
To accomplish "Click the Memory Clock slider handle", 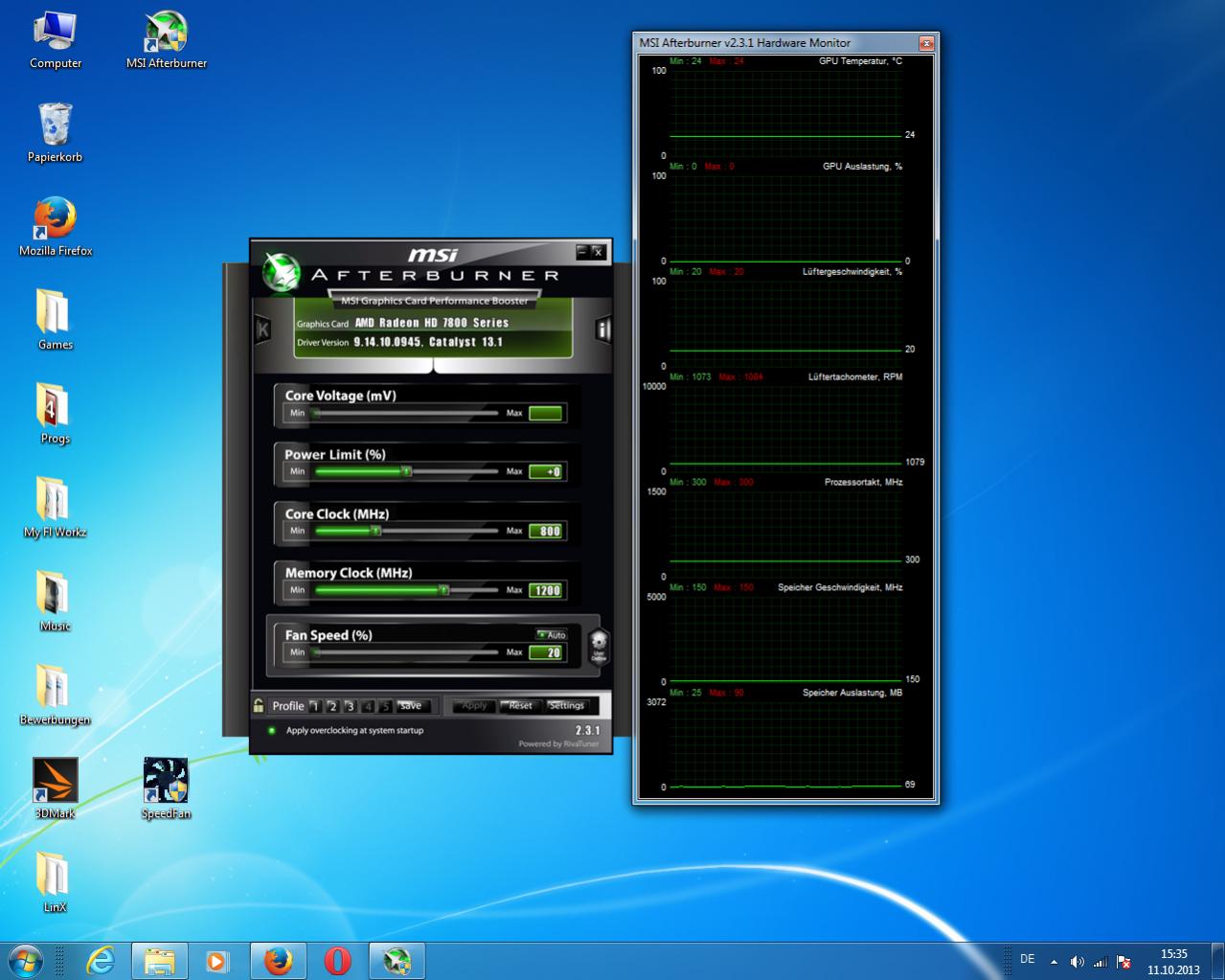I will [x=443, y=589].
